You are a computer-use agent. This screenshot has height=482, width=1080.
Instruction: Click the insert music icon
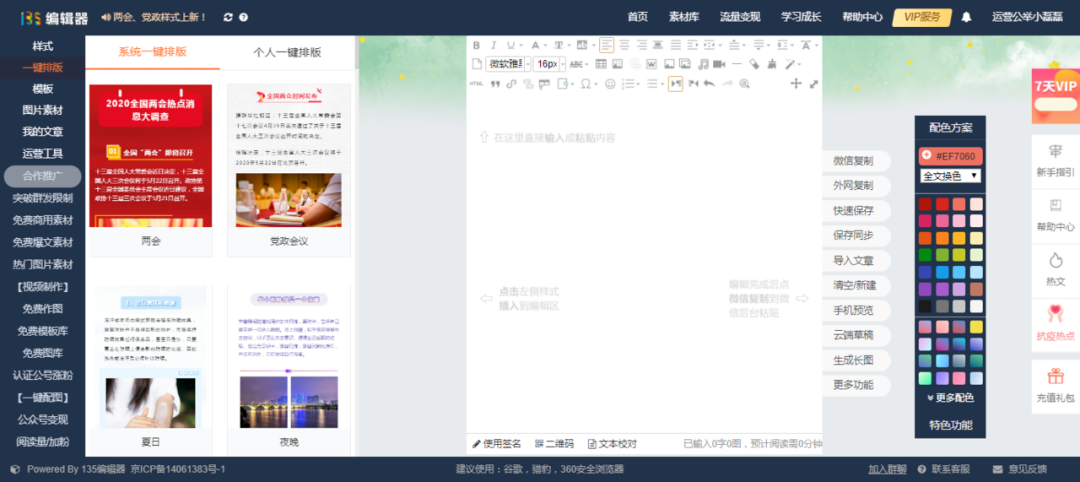704,64
